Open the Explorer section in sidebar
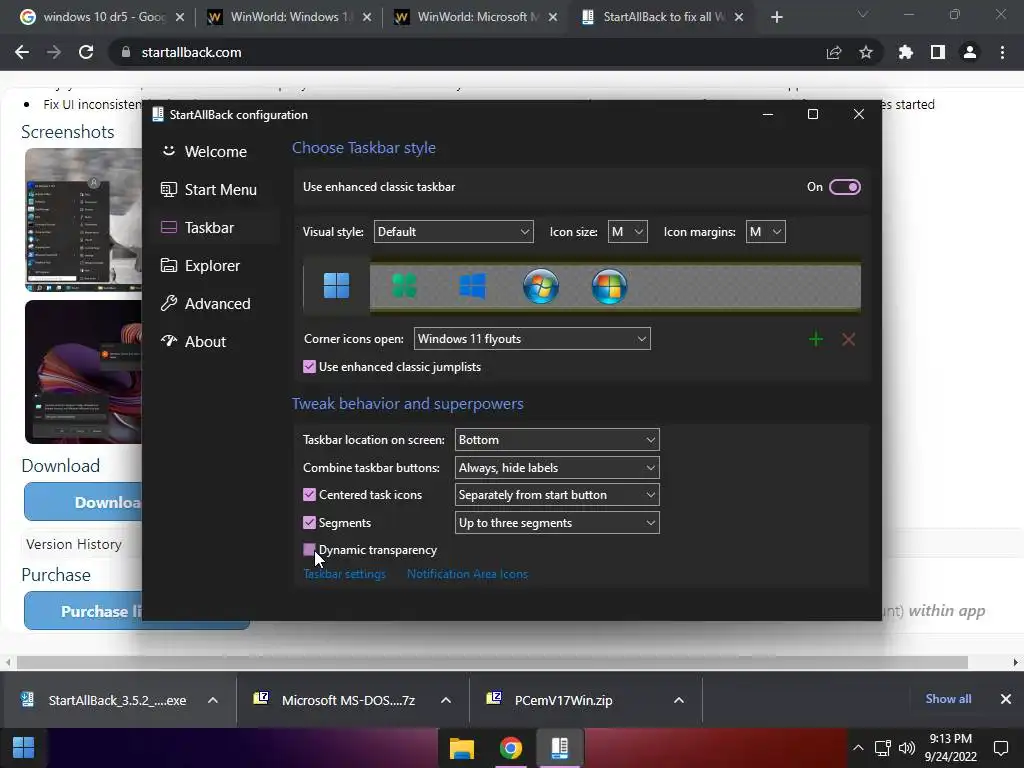 tap(215, 265)
